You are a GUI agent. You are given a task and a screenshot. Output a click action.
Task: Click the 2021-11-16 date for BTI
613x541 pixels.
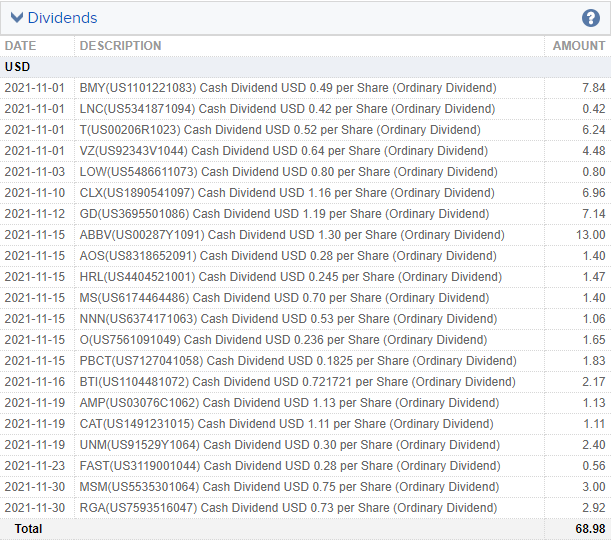pyautogui.click(x=35, y=382)
